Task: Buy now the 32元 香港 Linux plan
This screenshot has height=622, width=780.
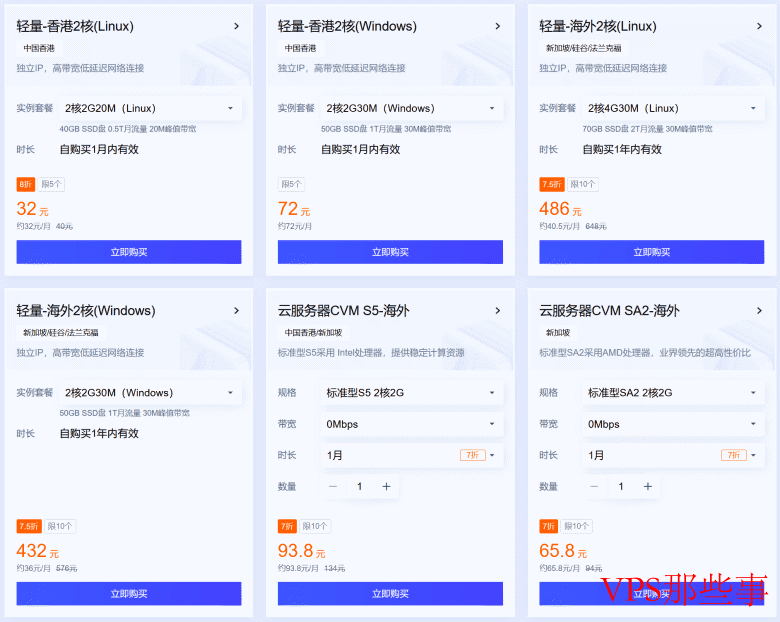Action: pos(129,252)
